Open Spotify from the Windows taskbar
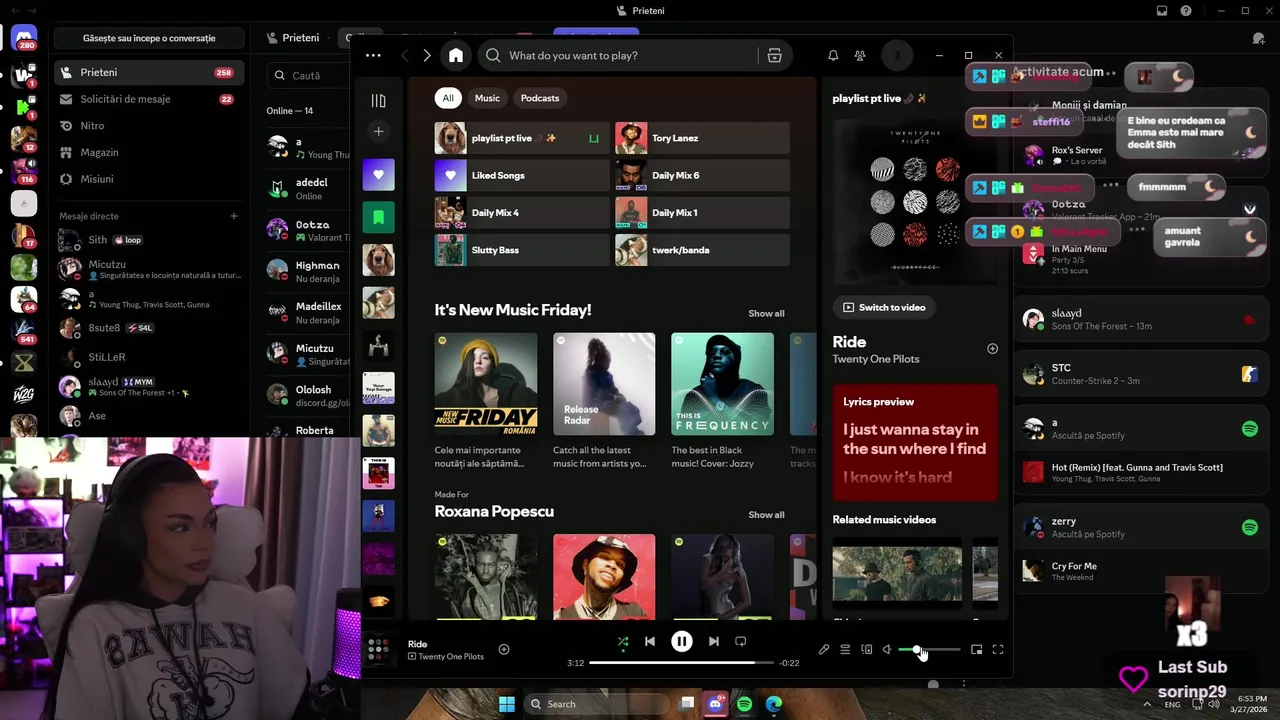The height and width of the screenshot is (720, 1280). 744,704
